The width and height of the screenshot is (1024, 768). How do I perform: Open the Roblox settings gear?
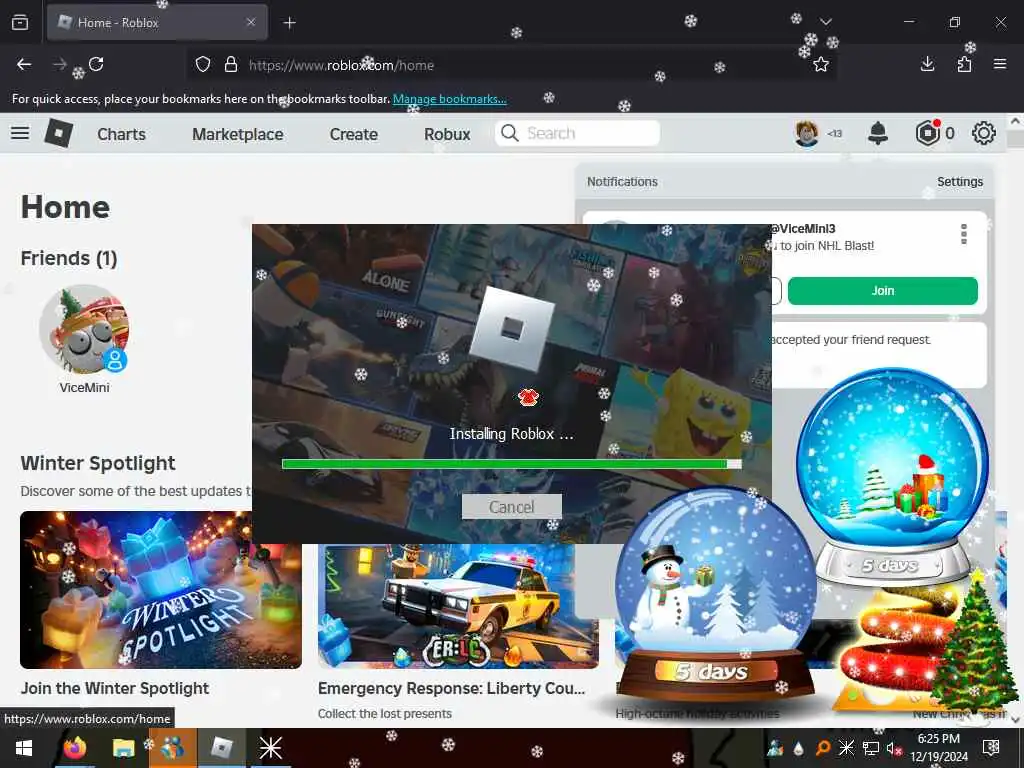(x=984, y=133)
